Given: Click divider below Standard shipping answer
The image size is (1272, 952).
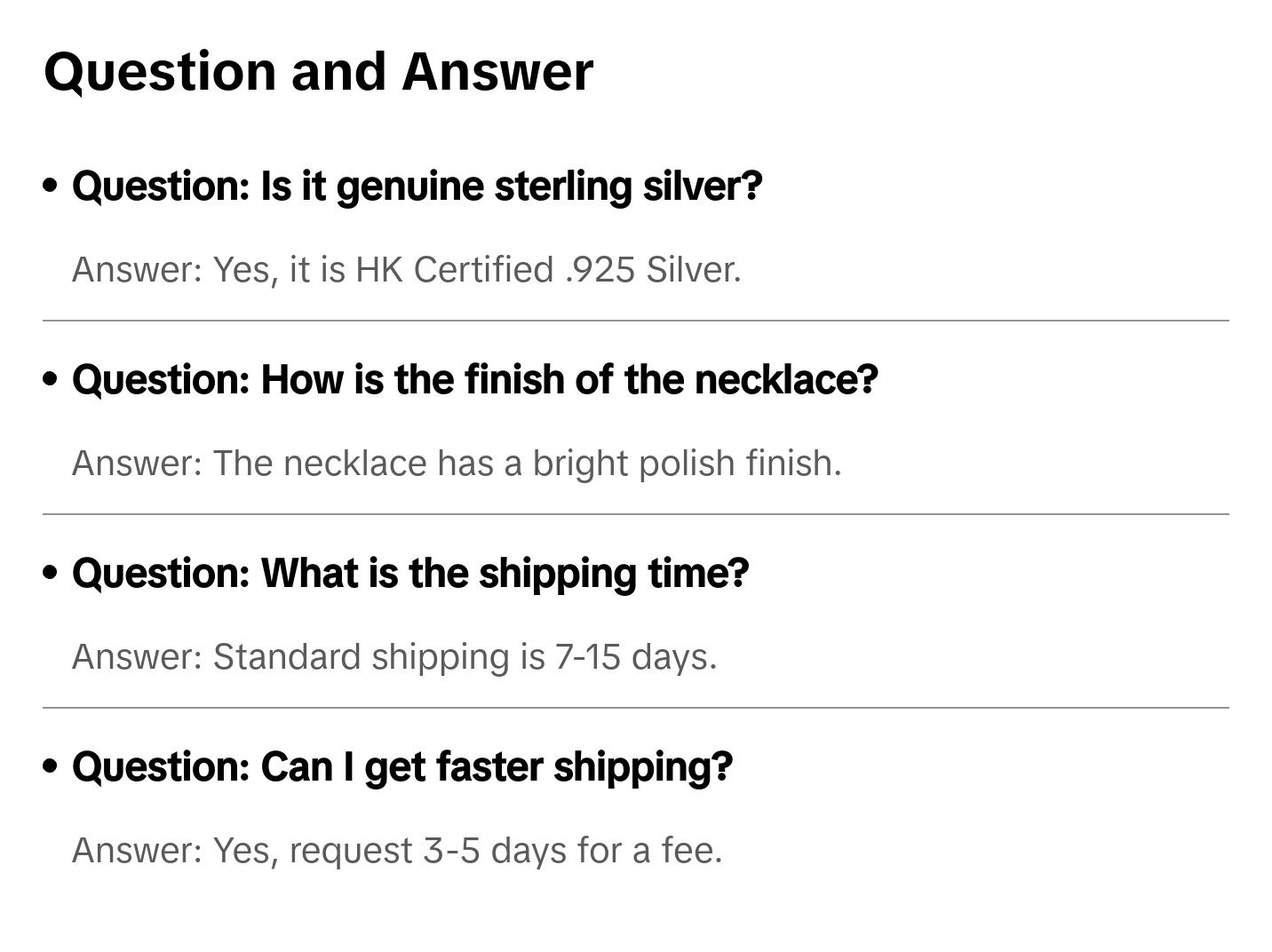Looking at the screenshot, I should pyautogui.click(x=635, y=708).
